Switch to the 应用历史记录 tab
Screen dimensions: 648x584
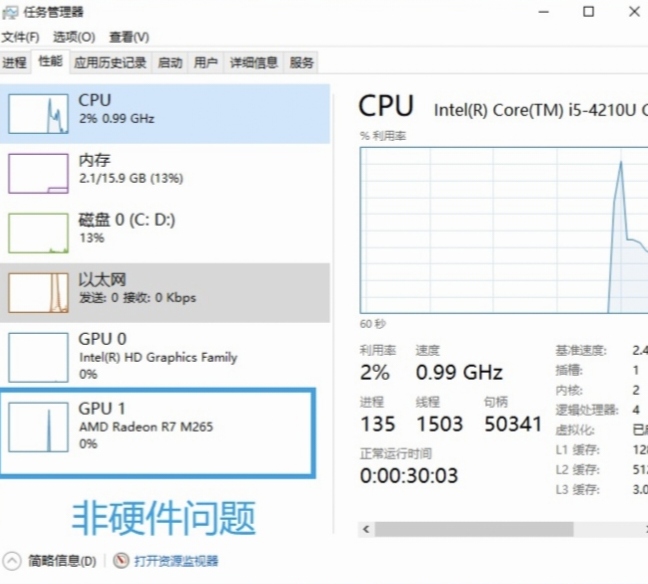(110, 63)
